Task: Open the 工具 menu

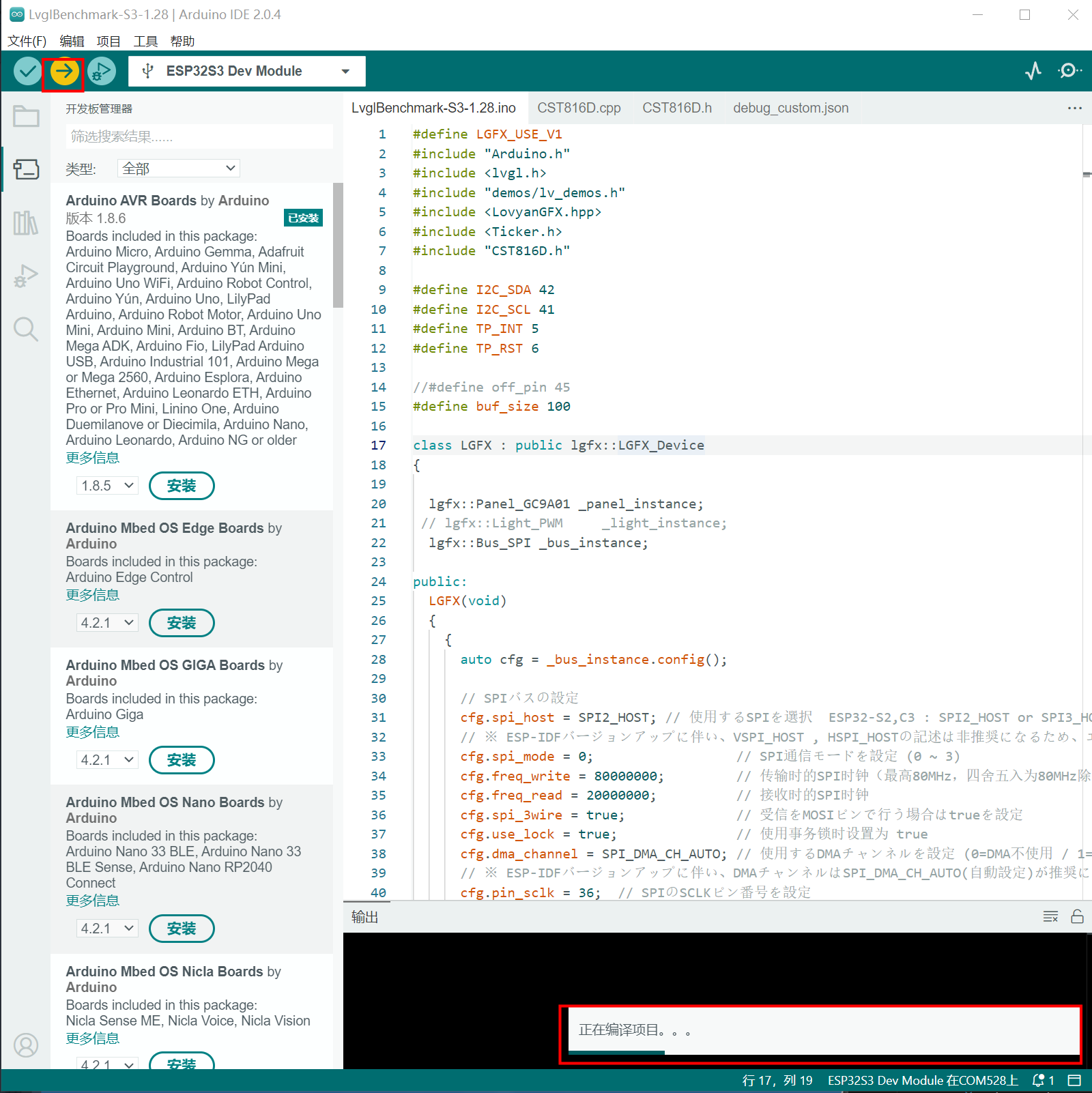Action: 145,41
